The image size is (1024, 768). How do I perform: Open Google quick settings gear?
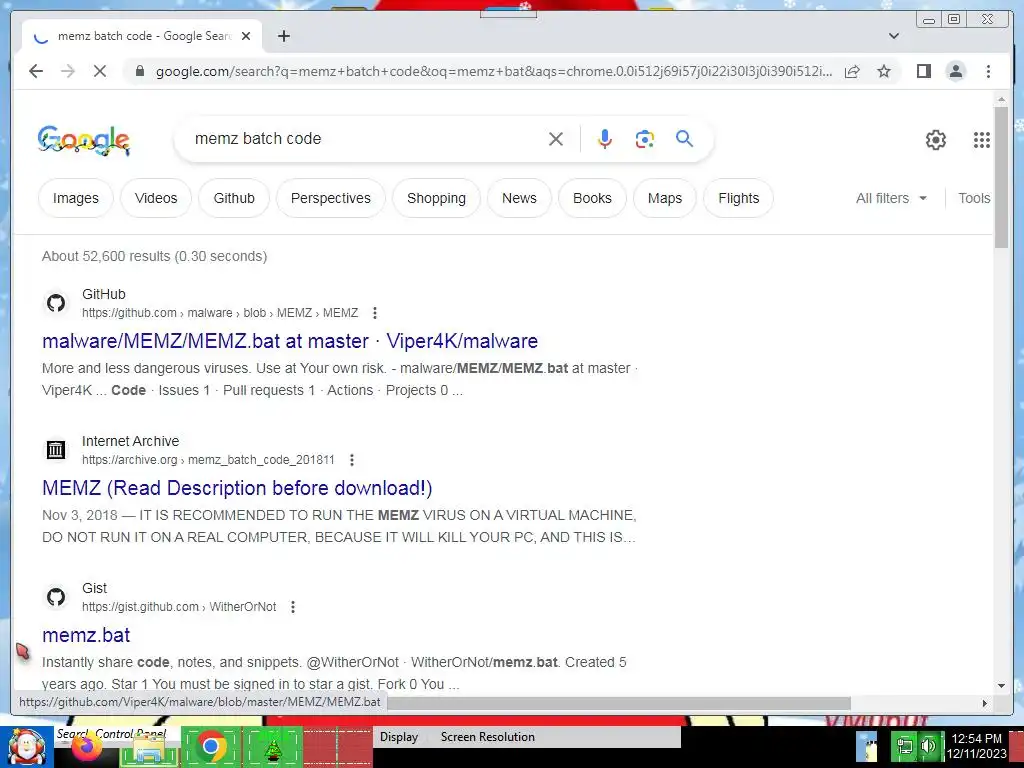(936, 140)
